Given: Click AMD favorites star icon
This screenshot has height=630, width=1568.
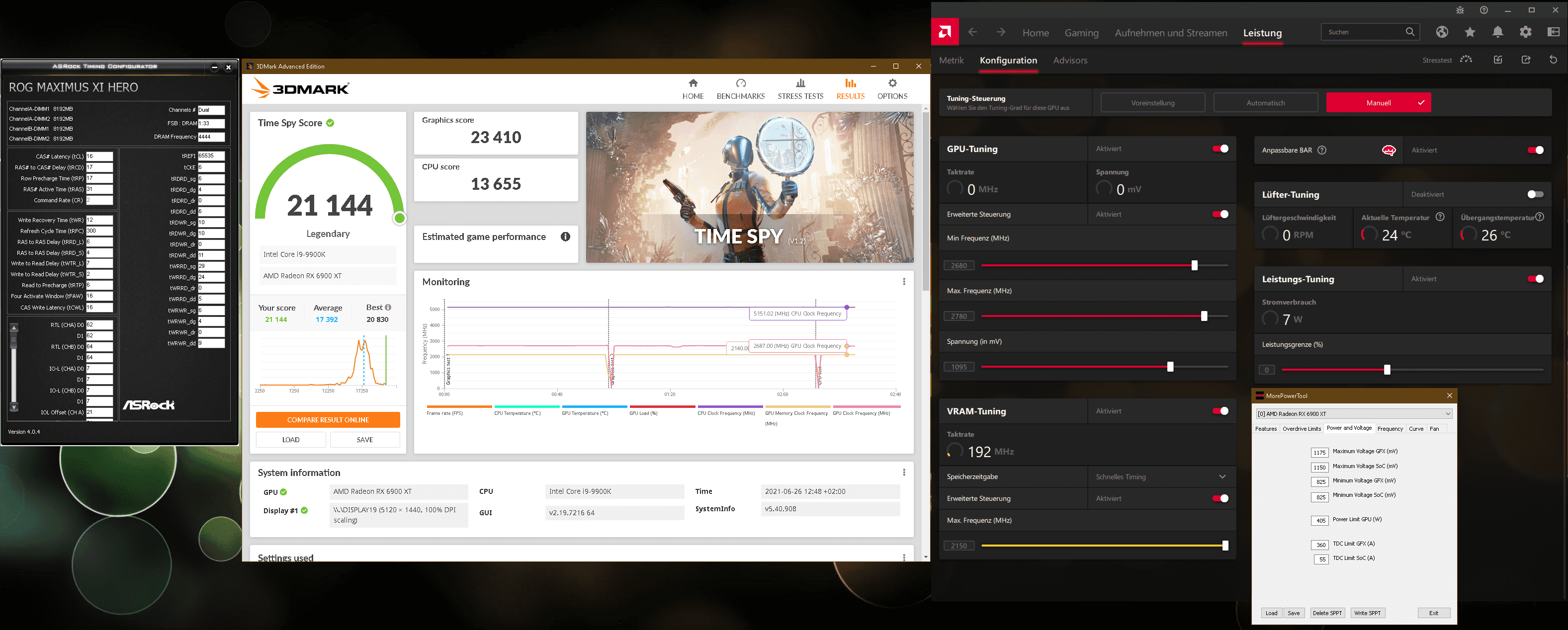Looking at the screenshot, I should 1470,32.
